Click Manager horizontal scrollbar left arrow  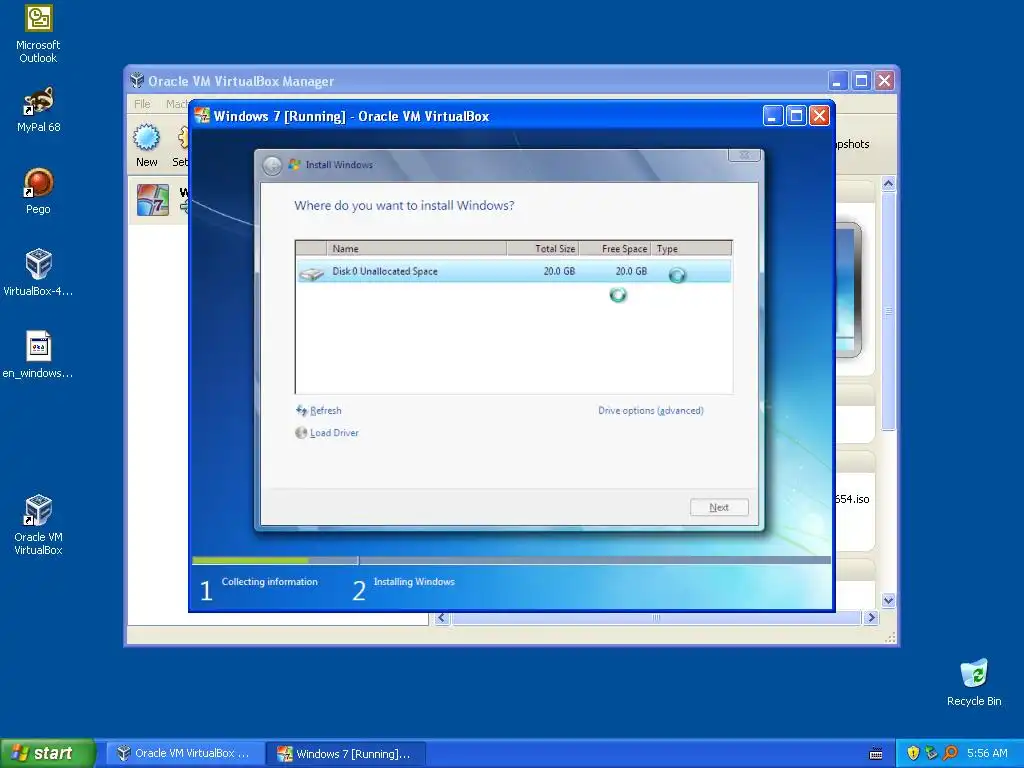[442, 618]
